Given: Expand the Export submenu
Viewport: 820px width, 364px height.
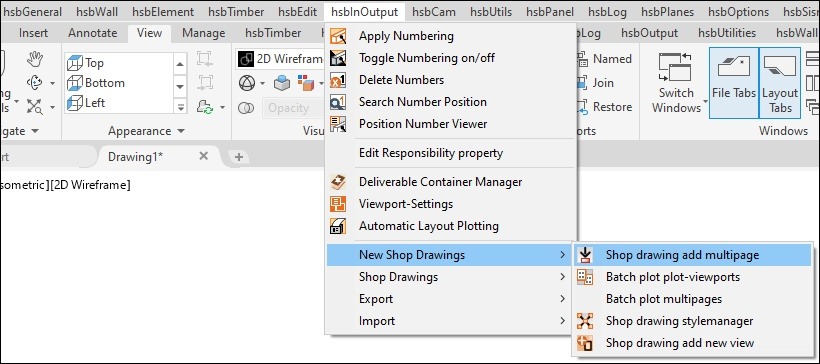Looking at the screenshot, I should click(451, 299).
